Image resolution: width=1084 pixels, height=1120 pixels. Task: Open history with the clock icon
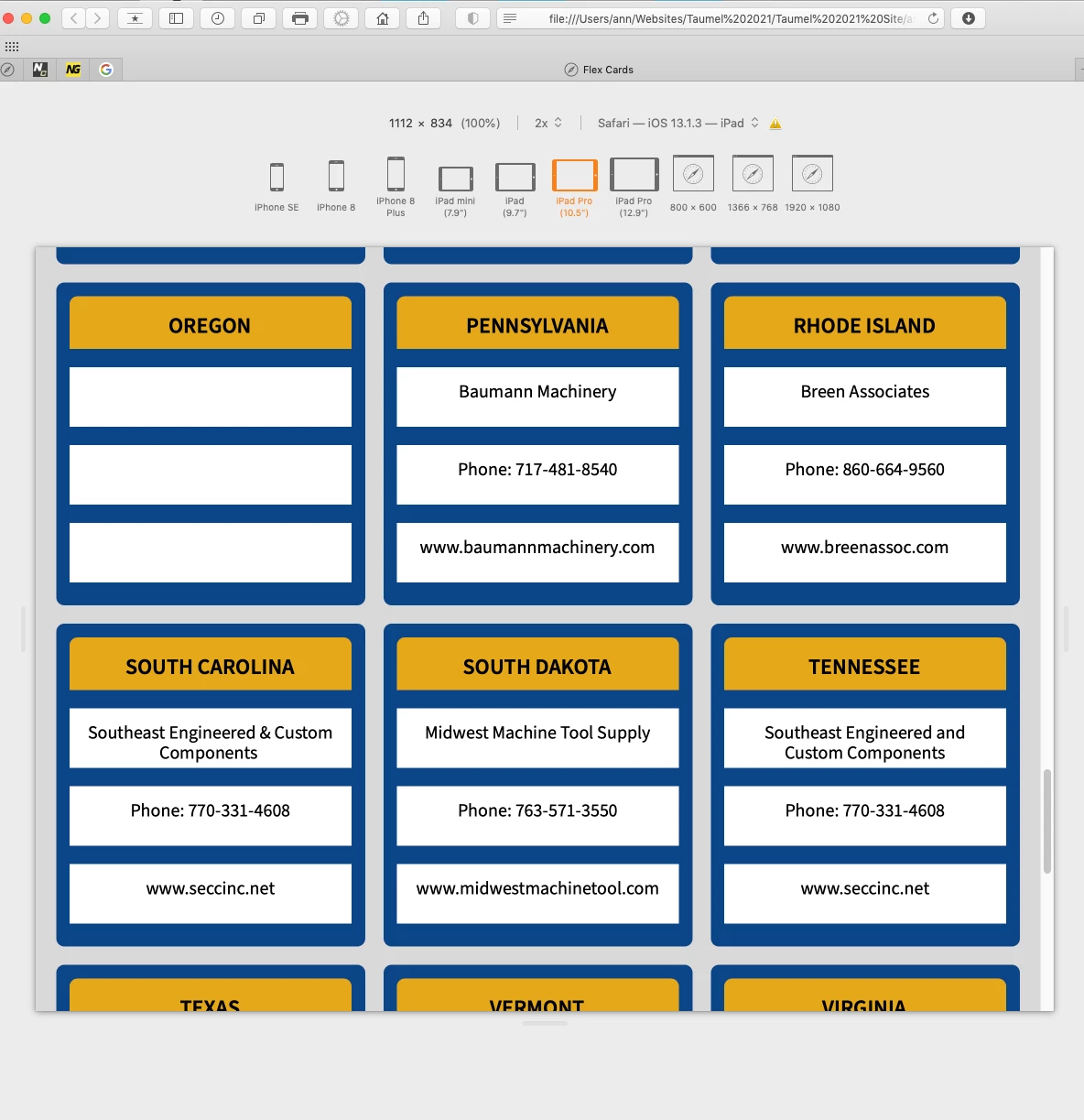(218, 18)
